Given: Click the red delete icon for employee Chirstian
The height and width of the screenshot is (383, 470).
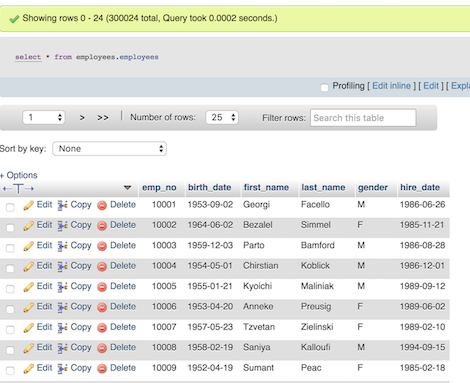Looking at the screenshot, I should 102,267.
